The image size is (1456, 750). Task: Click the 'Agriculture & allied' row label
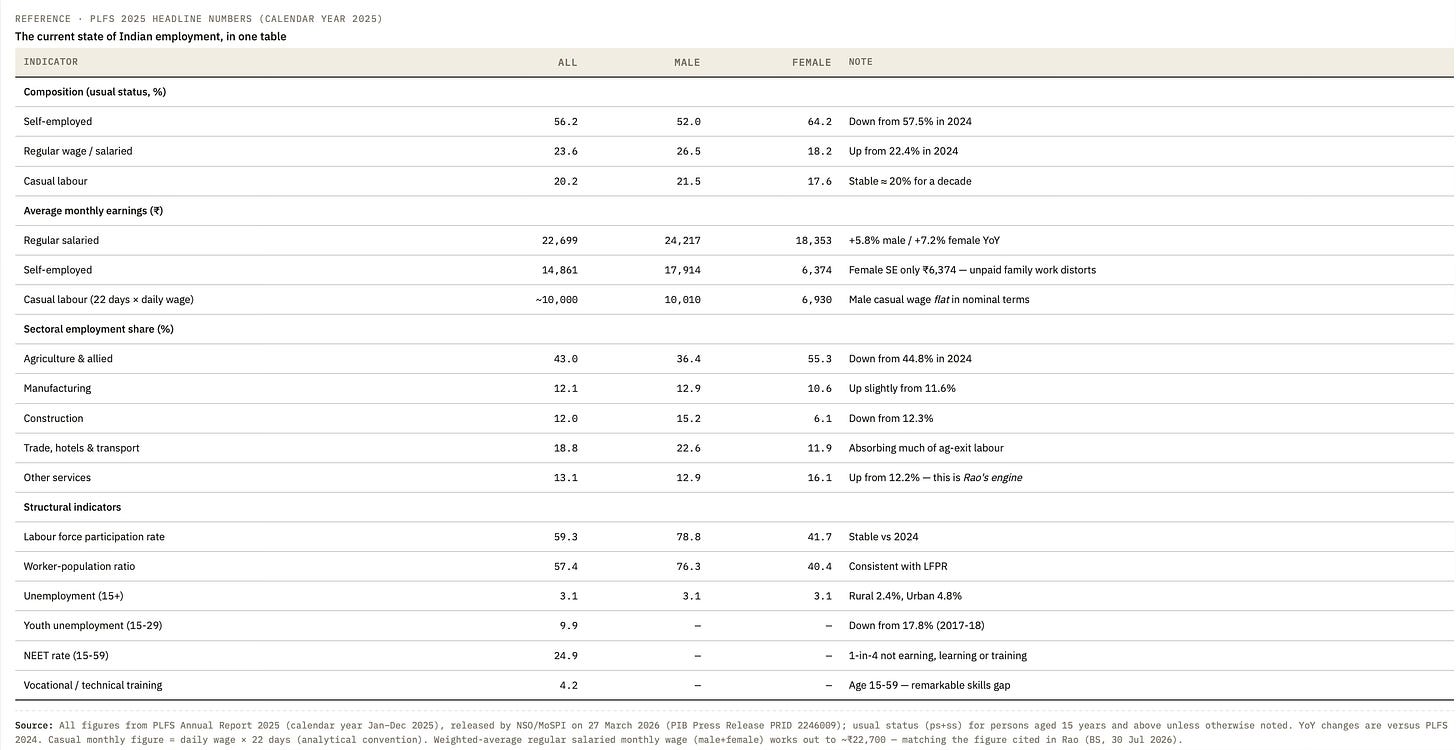[x=68, y=359]
